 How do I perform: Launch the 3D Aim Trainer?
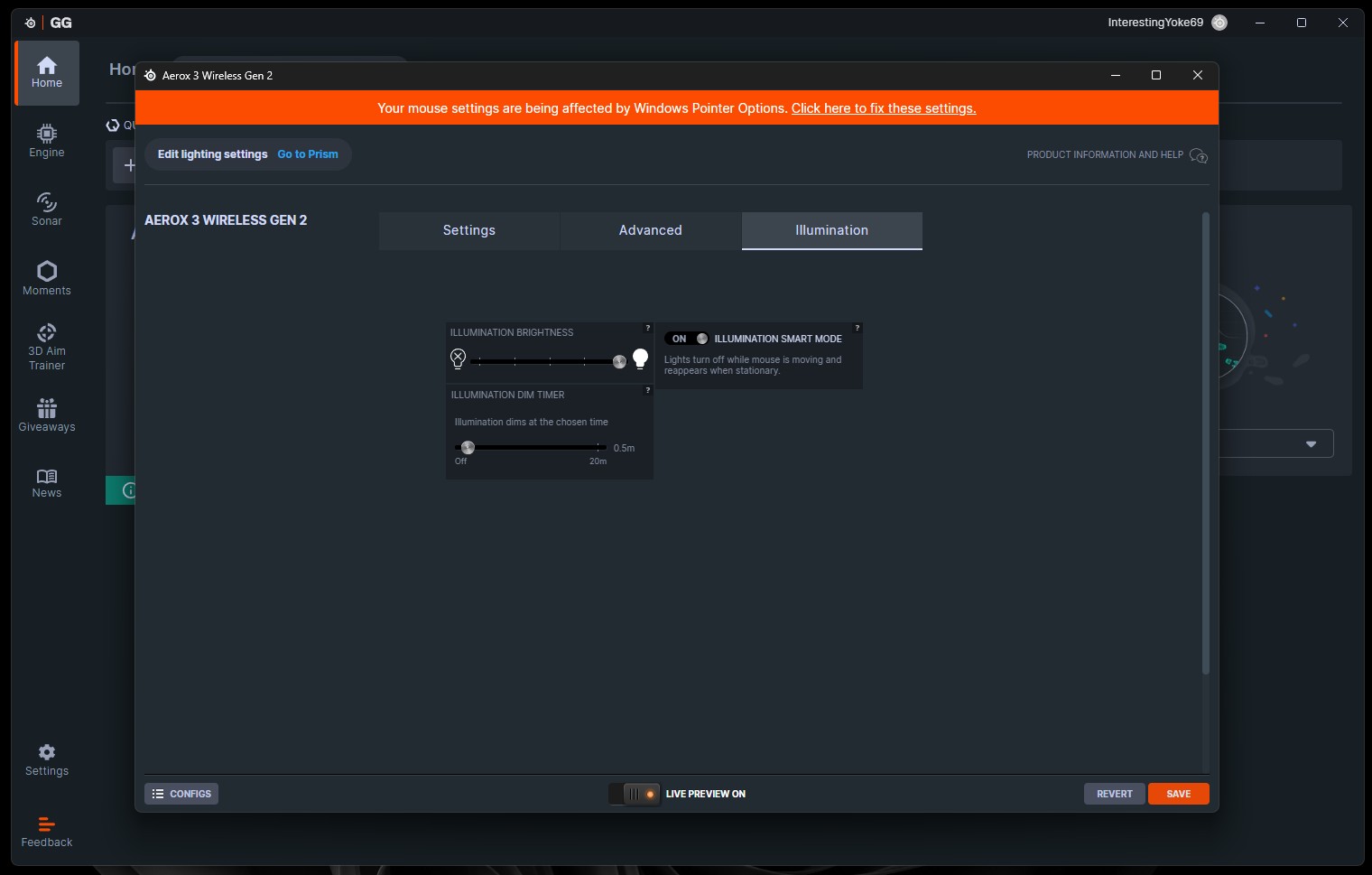(47, 347)
